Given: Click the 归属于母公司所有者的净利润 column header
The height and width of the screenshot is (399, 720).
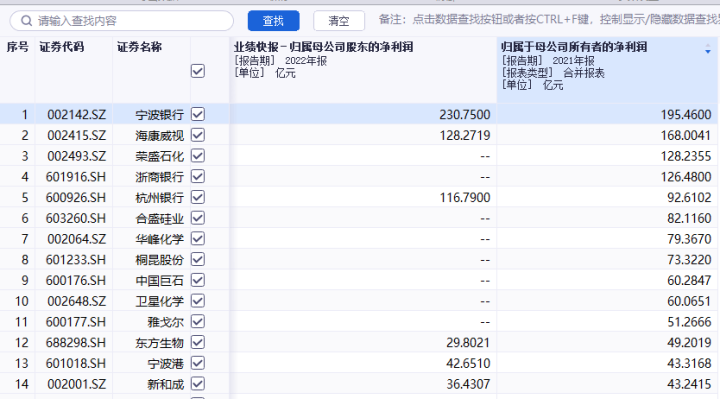Looking at the screenshot, I should coord(574,47).
